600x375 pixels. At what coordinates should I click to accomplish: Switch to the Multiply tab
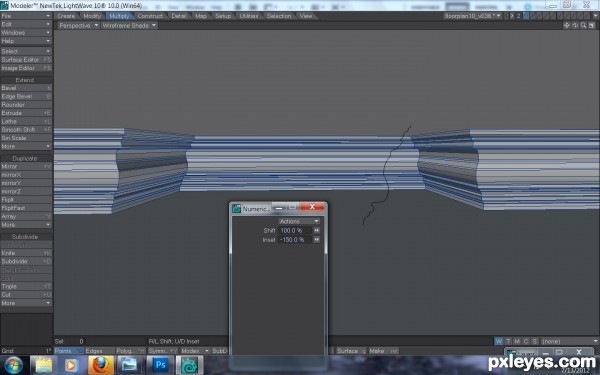pos(119,16)
